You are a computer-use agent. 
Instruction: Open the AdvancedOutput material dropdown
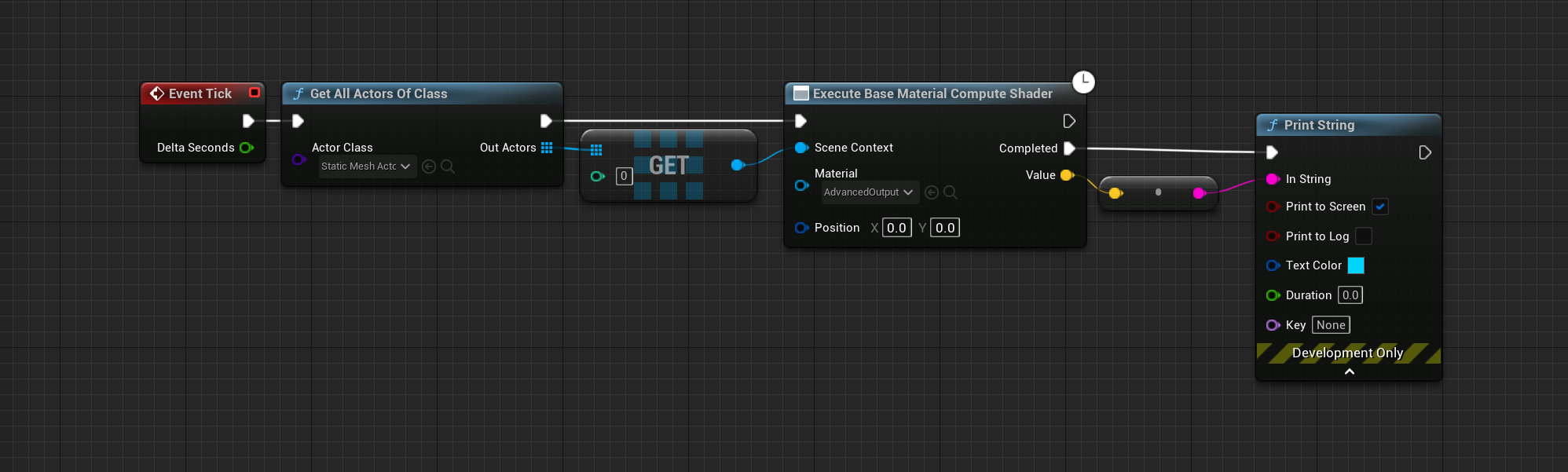pos(870,192)
